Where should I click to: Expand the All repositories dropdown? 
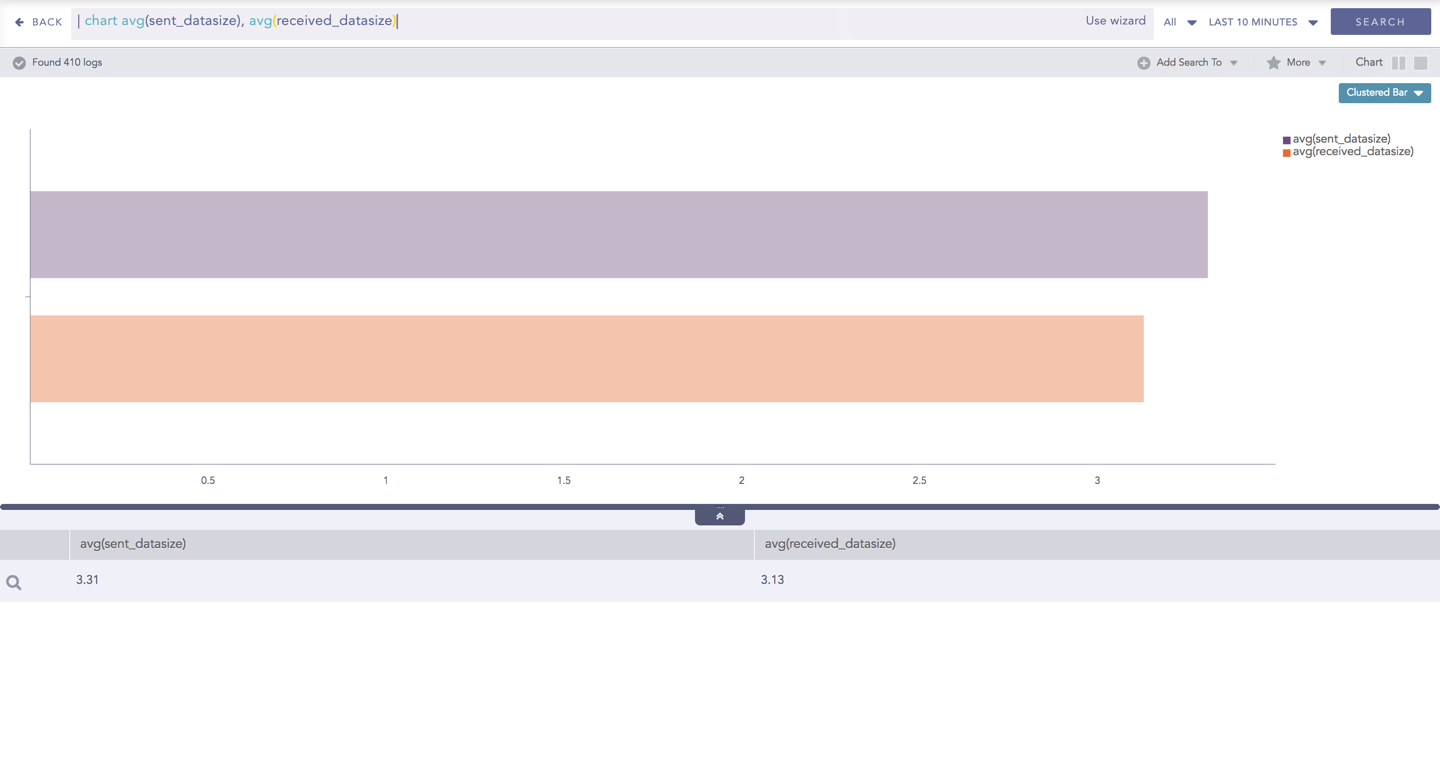[1179, 22]
